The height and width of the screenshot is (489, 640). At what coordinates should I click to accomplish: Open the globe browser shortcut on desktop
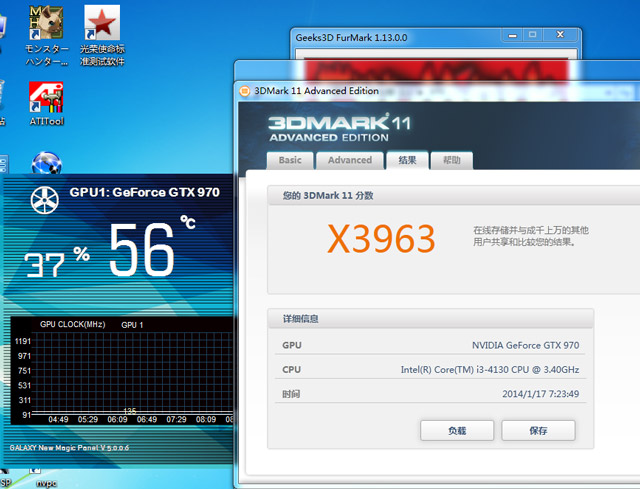[x=47, y=162]
